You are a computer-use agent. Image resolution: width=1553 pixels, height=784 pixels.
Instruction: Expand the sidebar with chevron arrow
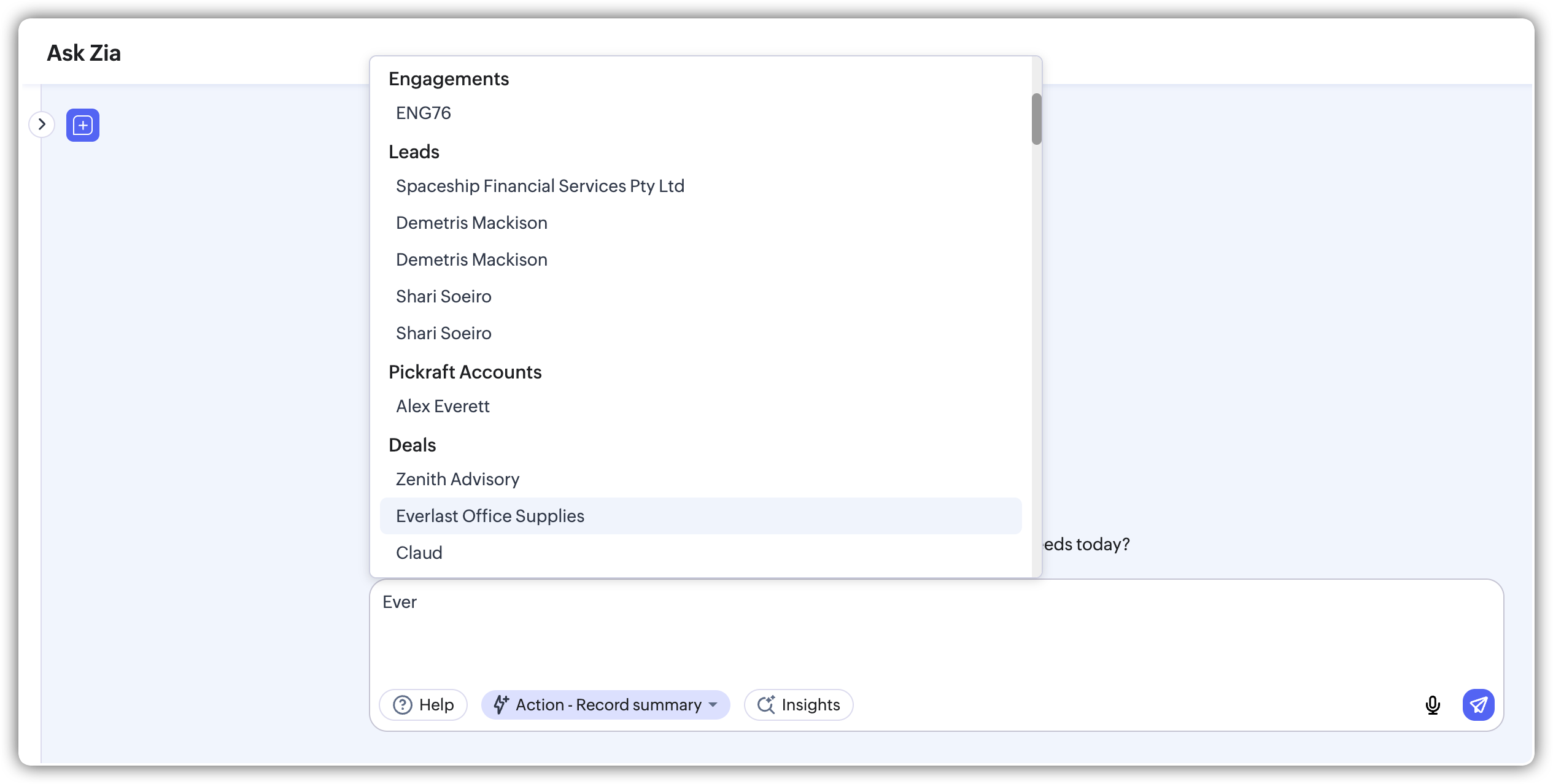42,125
